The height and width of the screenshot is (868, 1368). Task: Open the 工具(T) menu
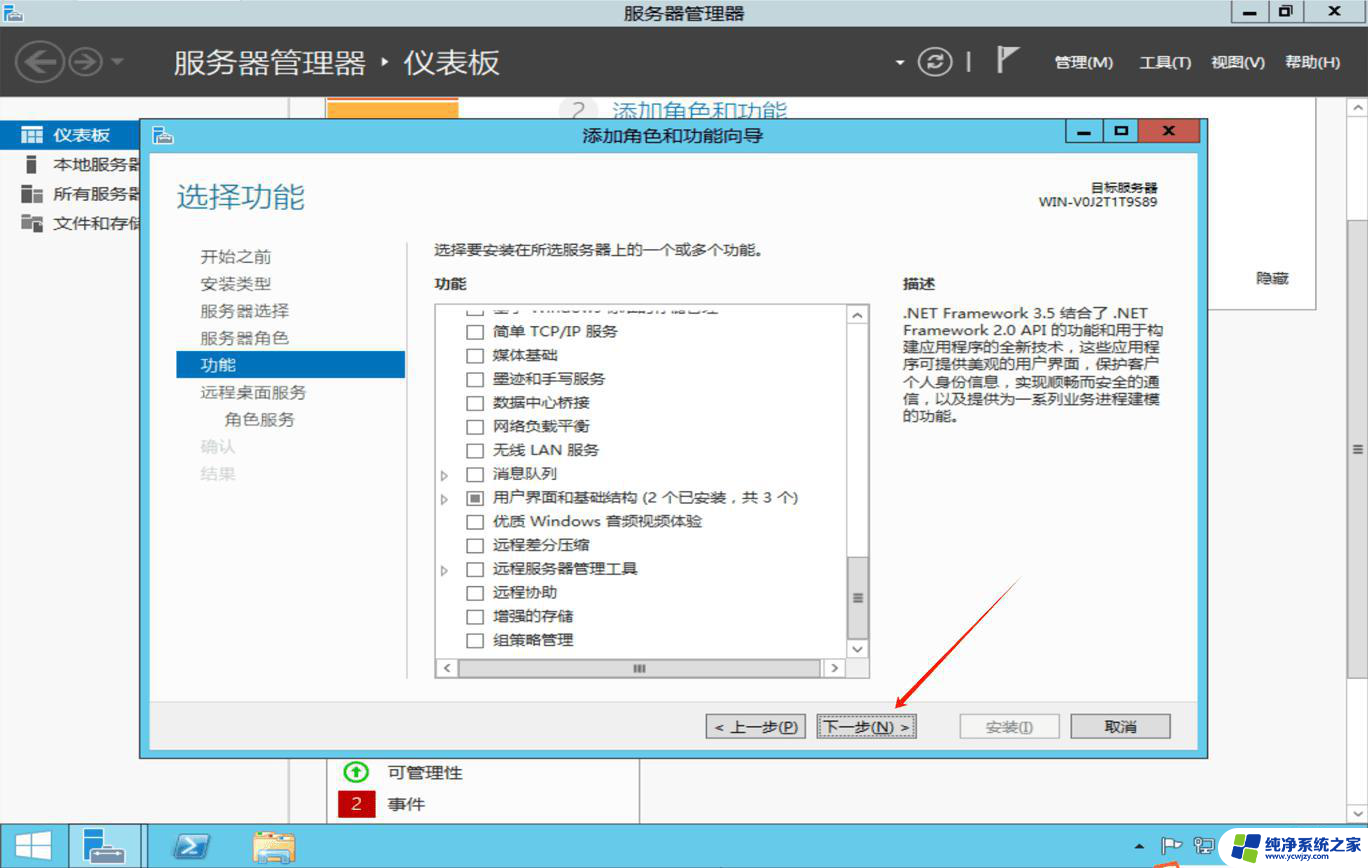click(x=1165, y=62)
